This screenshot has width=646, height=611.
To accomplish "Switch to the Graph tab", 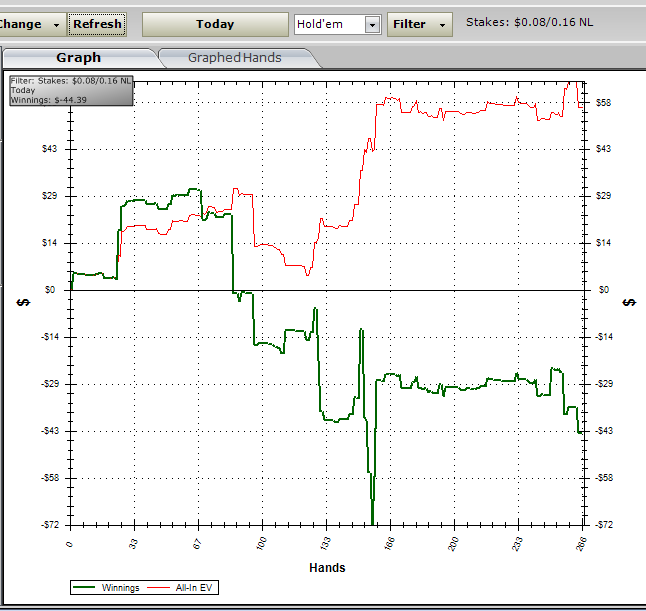I will point(78,58).
